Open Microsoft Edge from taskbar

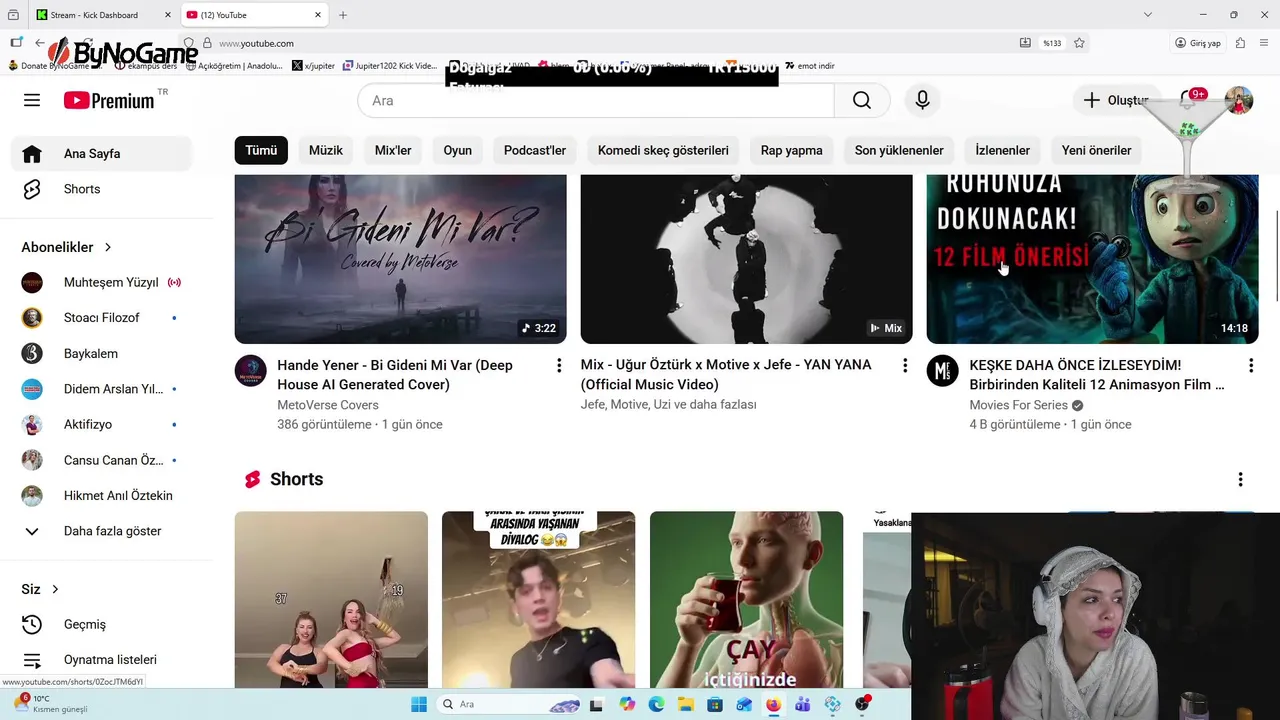click(x=656, y=704)
